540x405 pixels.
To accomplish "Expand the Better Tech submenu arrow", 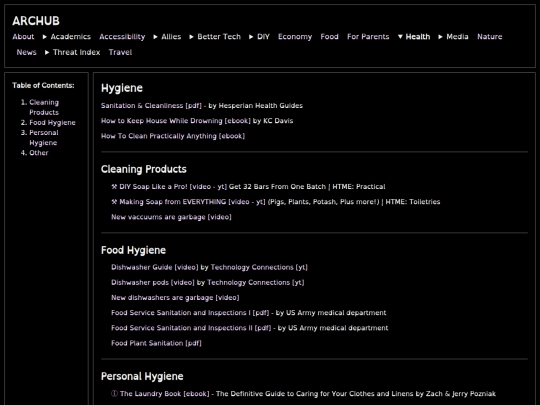I will tap(191, 37).
